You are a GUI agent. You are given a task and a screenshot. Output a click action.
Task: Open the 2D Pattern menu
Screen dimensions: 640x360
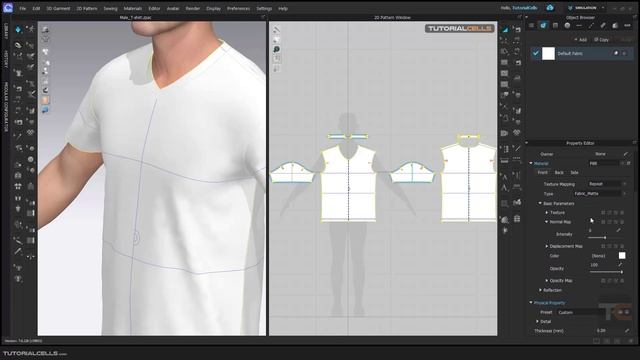pyautogui.click(x=87, y=8)
